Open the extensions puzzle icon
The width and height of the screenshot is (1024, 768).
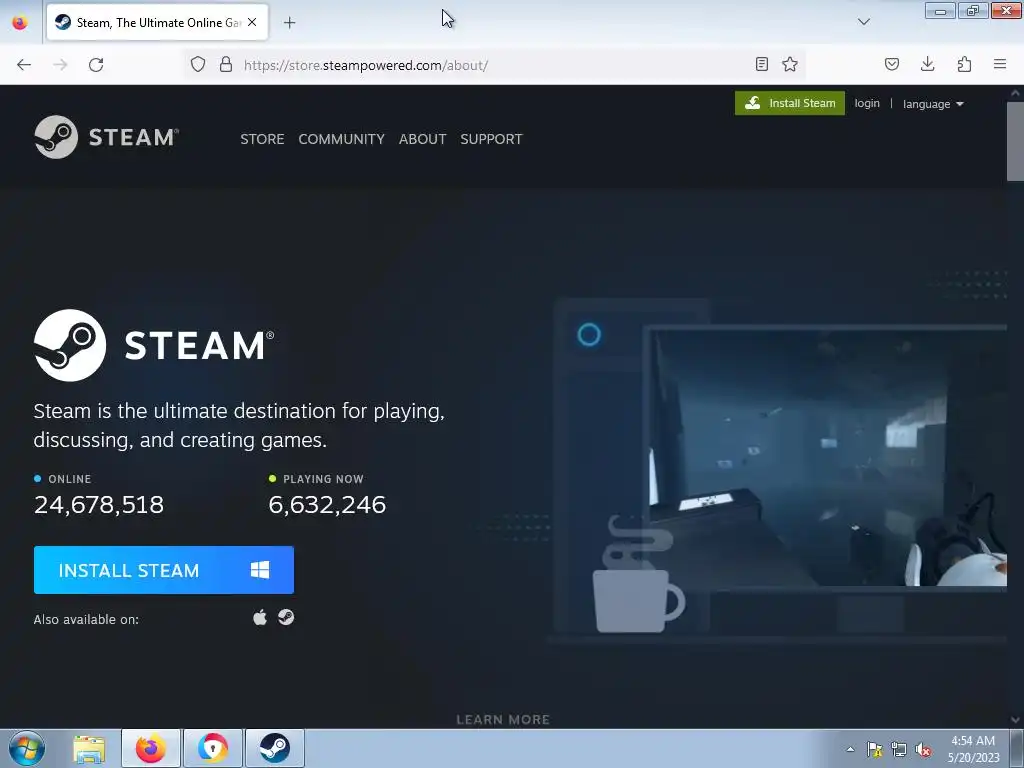pyautogui.click(x=964, y=64)
